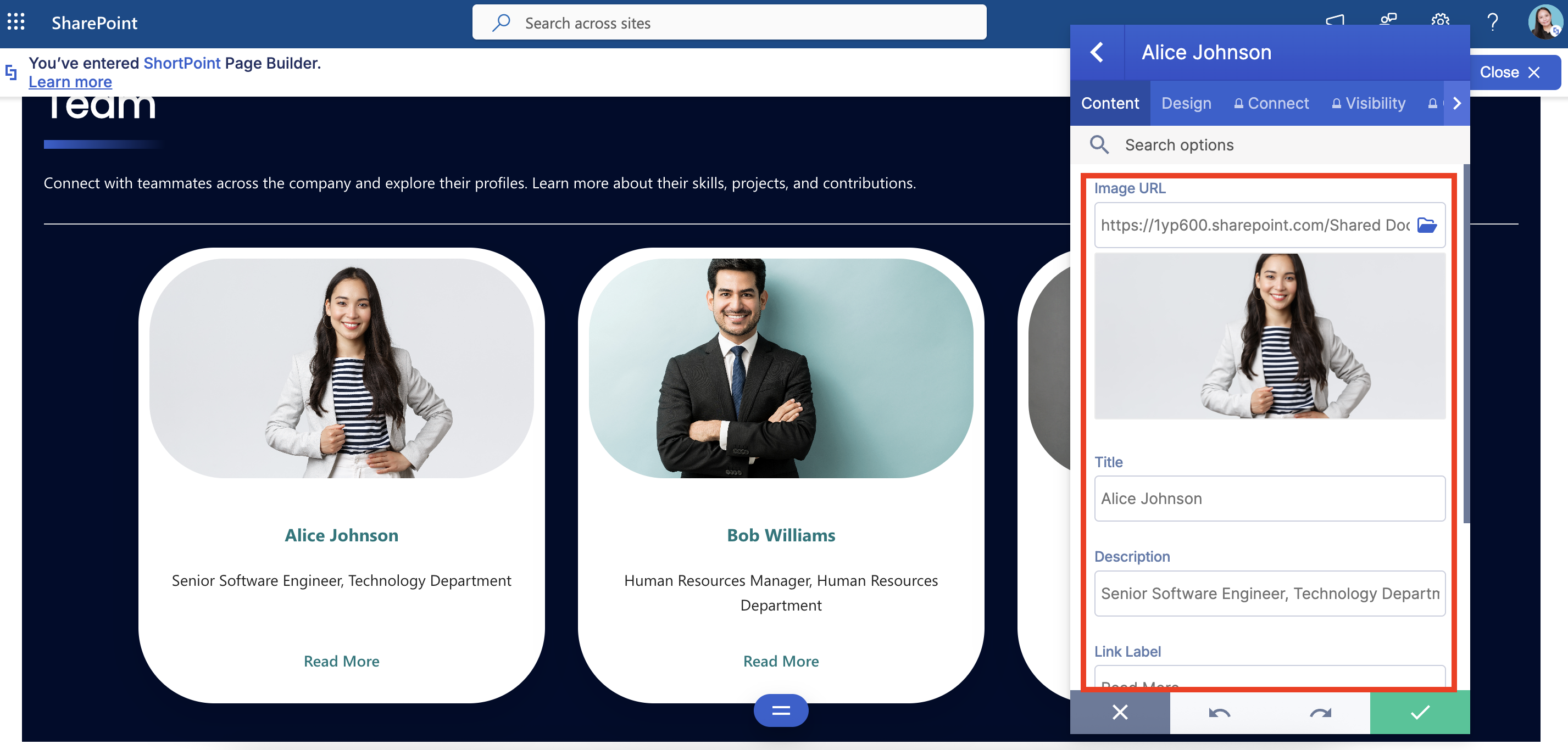This screenshot has width=1568, height=750.
Task: Click the green checkmark to apply changes
Action: pos(1420,712)
